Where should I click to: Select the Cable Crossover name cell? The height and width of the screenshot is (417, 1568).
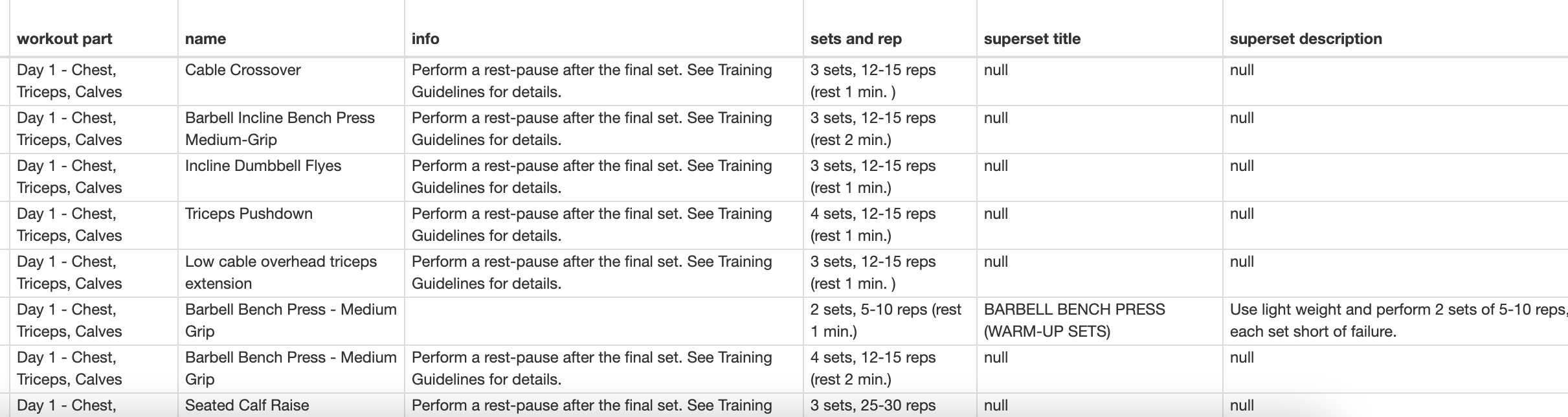(x=243, y=70)
